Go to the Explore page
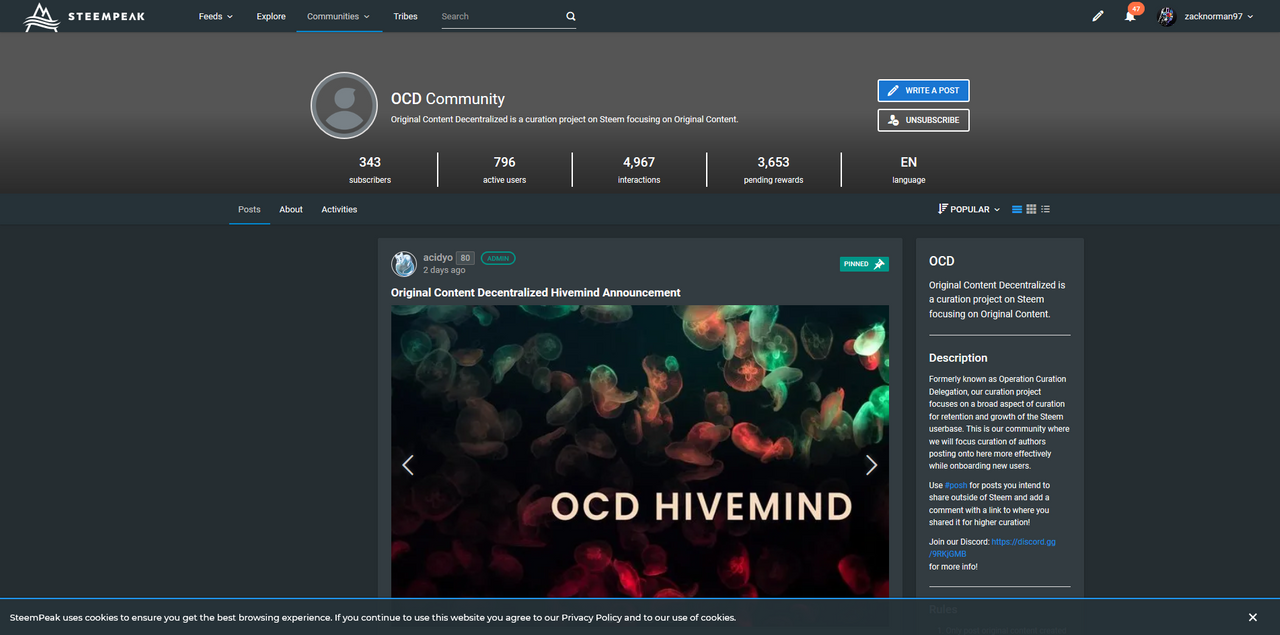This screenshot has width=1280, height=635. (271, 16)
